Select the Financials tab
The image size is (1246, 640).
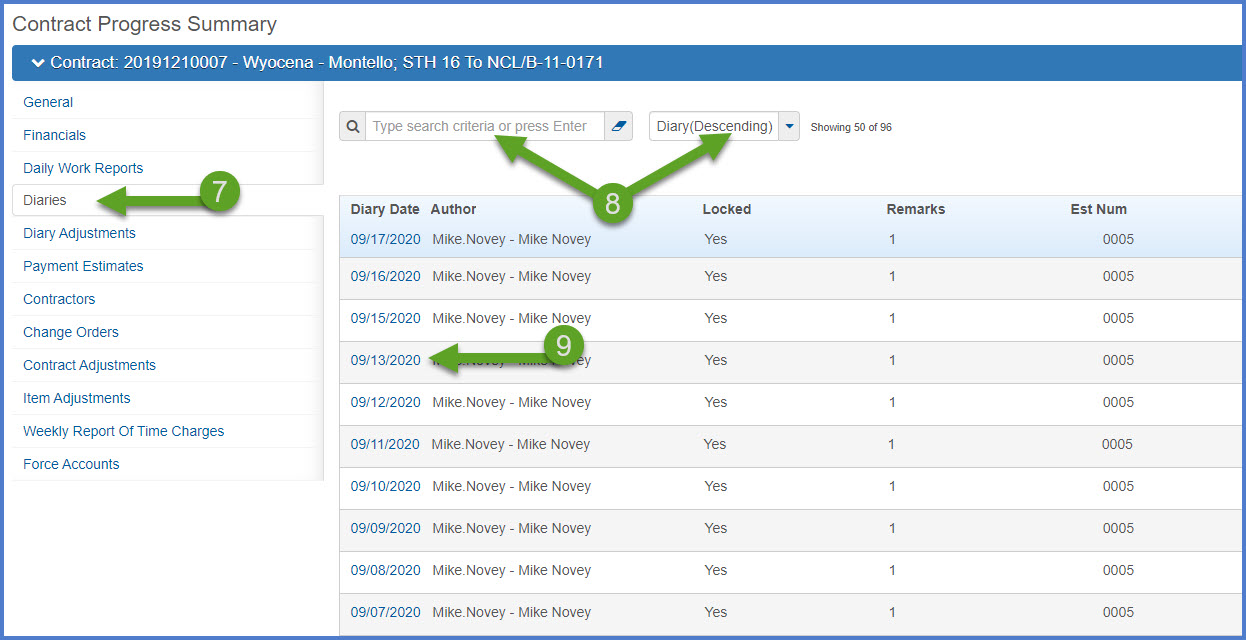[54, 135]
